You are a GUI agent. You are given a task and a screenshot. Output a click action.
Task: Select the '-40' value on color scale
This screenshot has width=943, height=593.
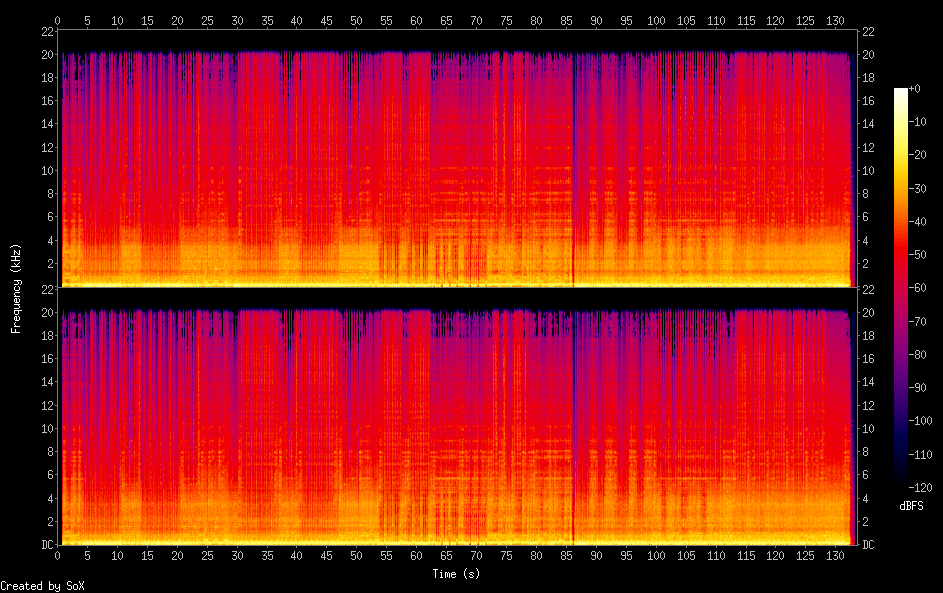(918, 221)
